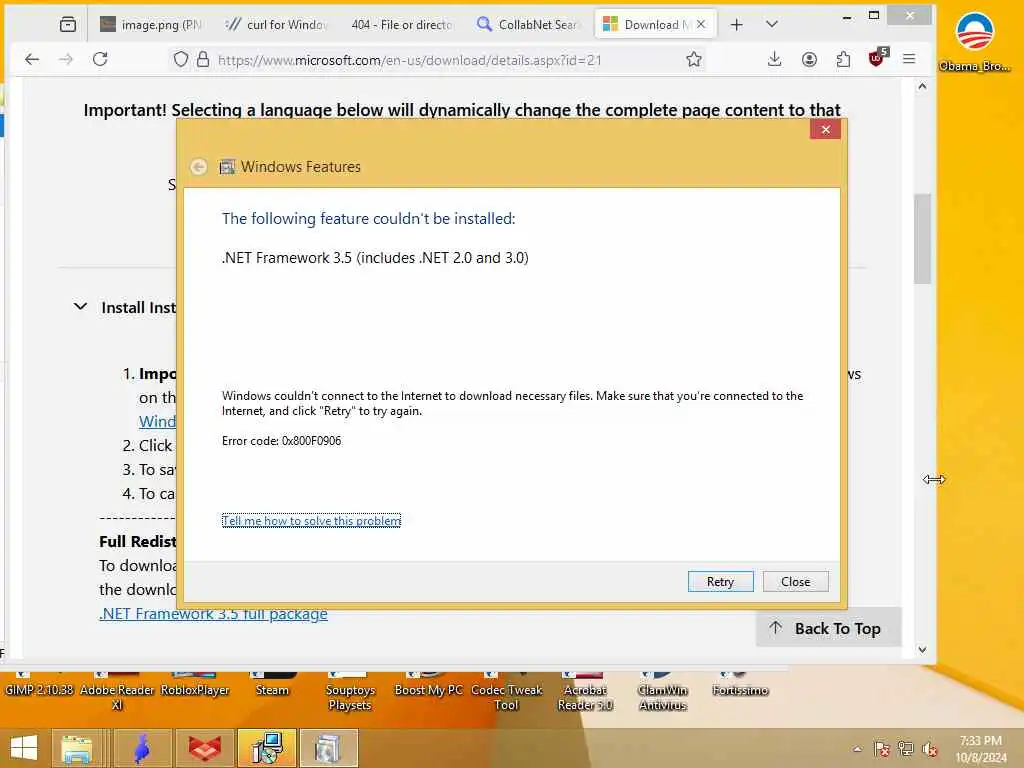The width and height of the screenshot is (1024, 768).
Task: Click muted volume tray icon
Action: [x=930, y=749]
